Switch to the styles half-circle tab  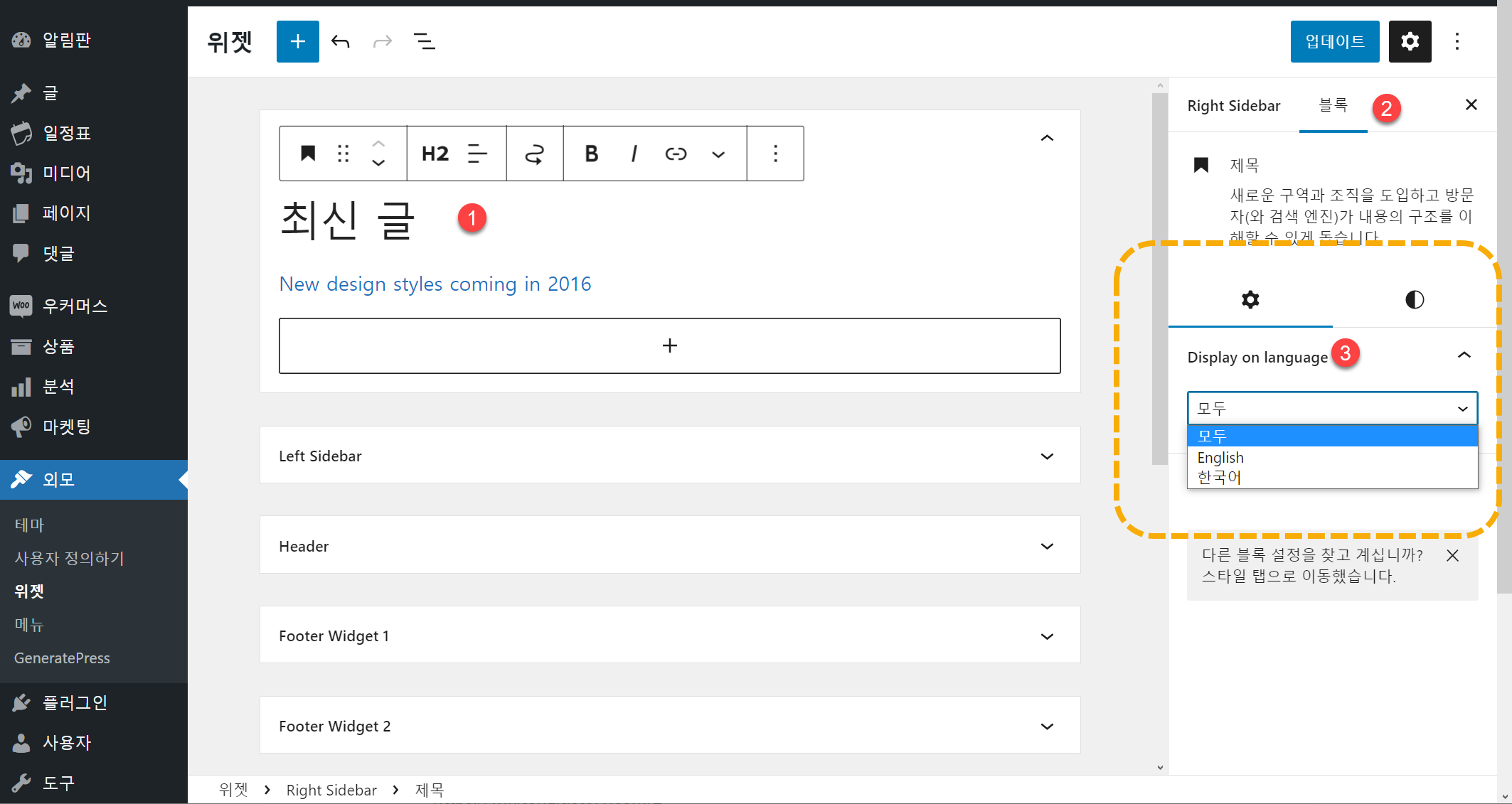tap(1414, 300)
